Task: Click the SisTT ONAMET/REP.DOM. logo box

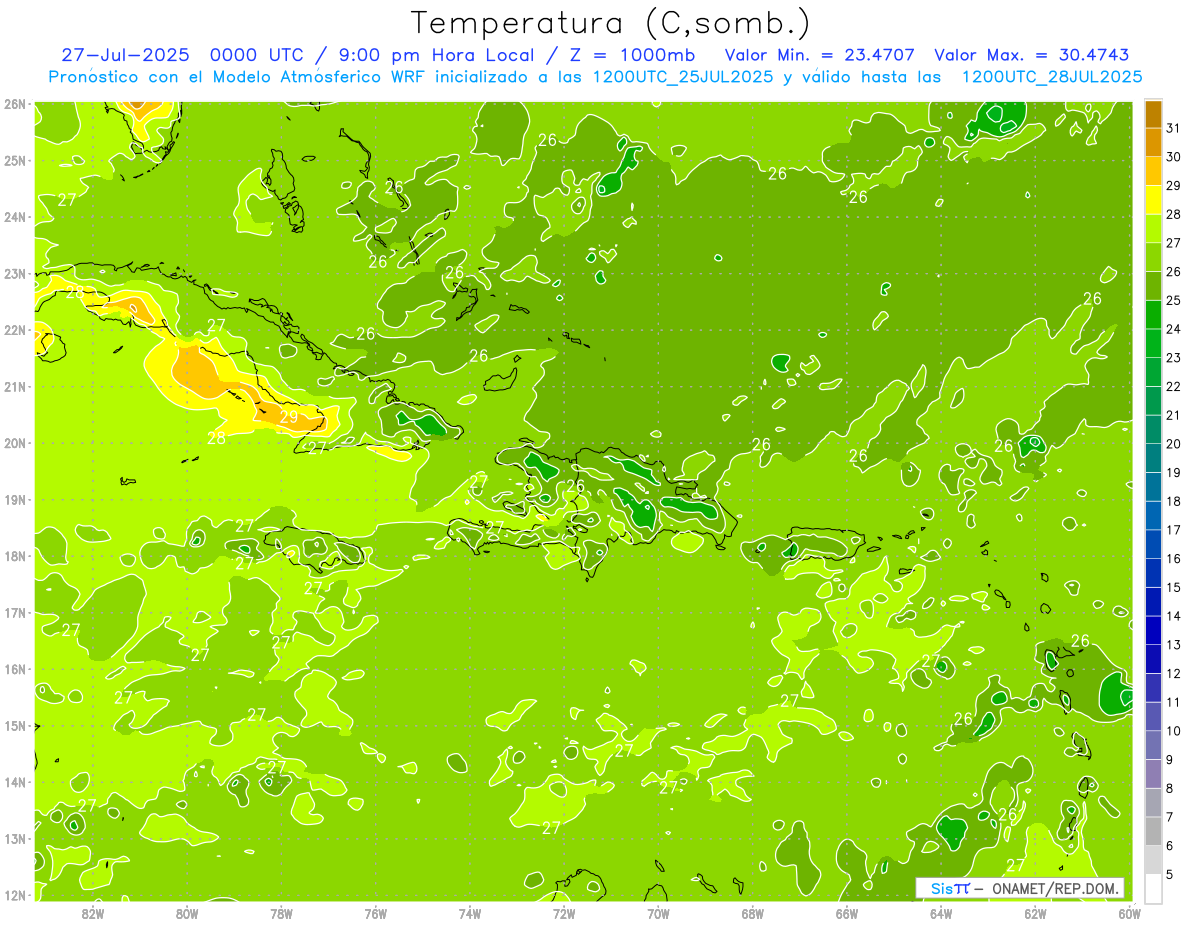Action: point(1020,888)
